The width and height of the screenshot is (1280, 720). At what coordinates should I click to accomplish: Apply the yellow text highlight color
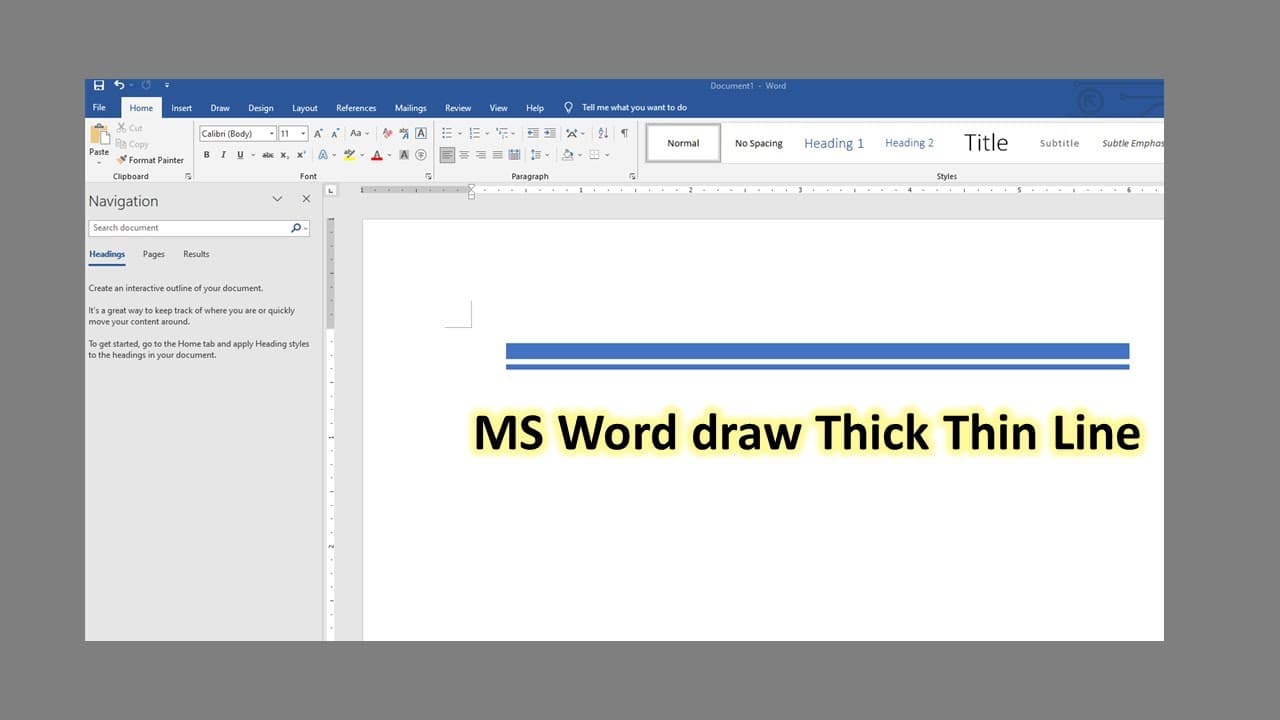[350, 155]
